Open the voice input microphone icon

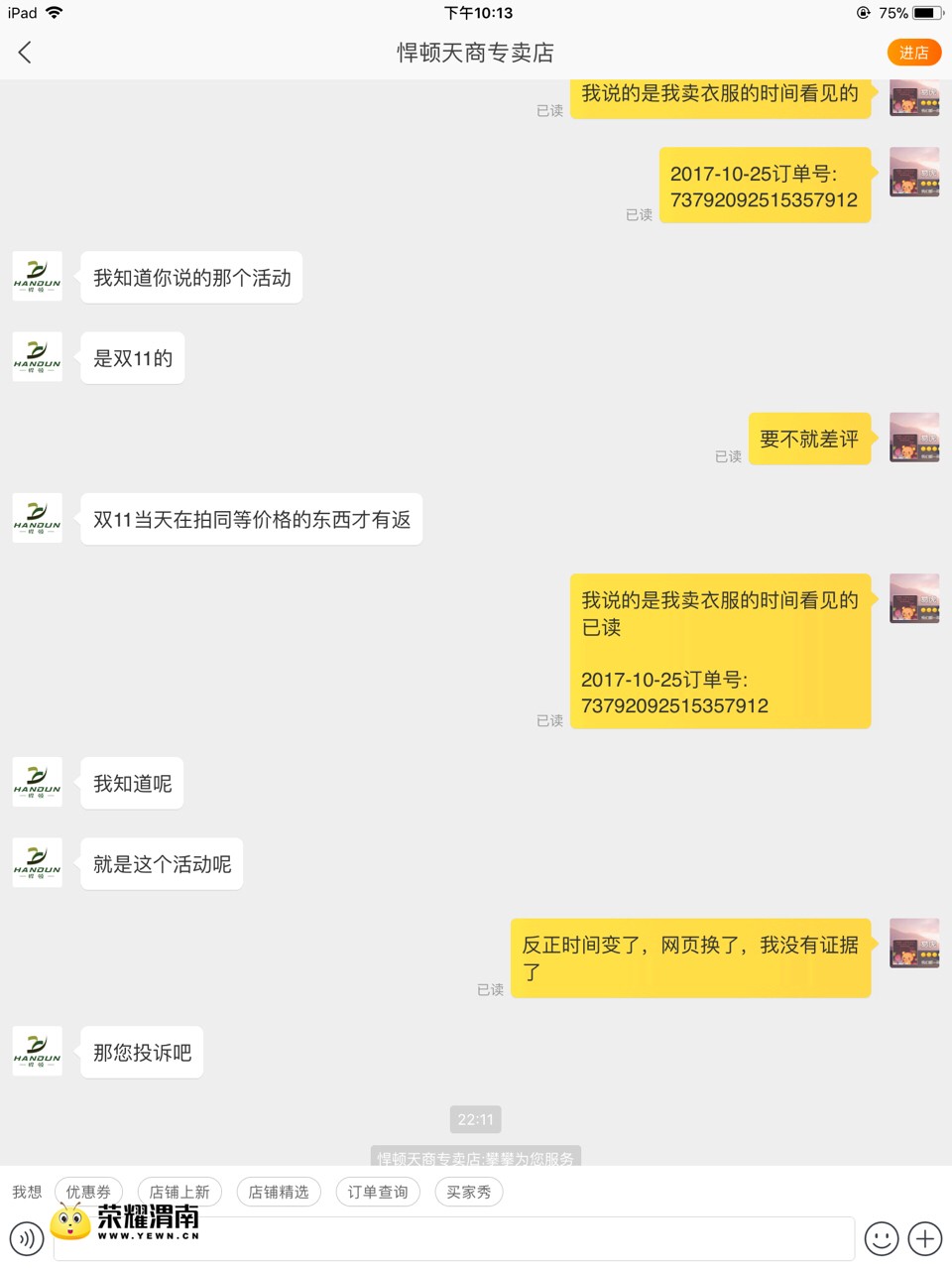(x=27, y=1238)
